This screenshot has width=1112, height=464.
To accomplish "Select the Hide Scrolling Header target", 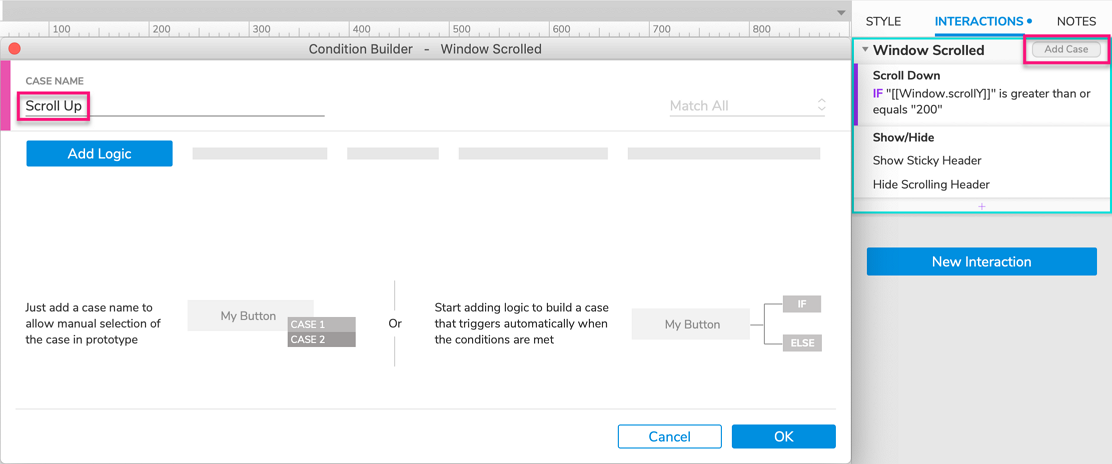I will [x=931, y=184].
